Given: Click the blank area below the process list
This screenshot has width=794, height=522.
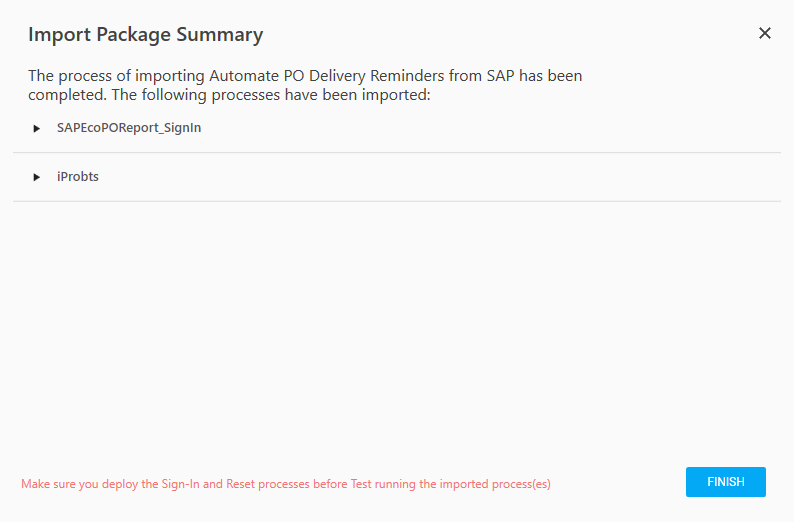Looking at the screenshot, I should click(x=397, y=320).
